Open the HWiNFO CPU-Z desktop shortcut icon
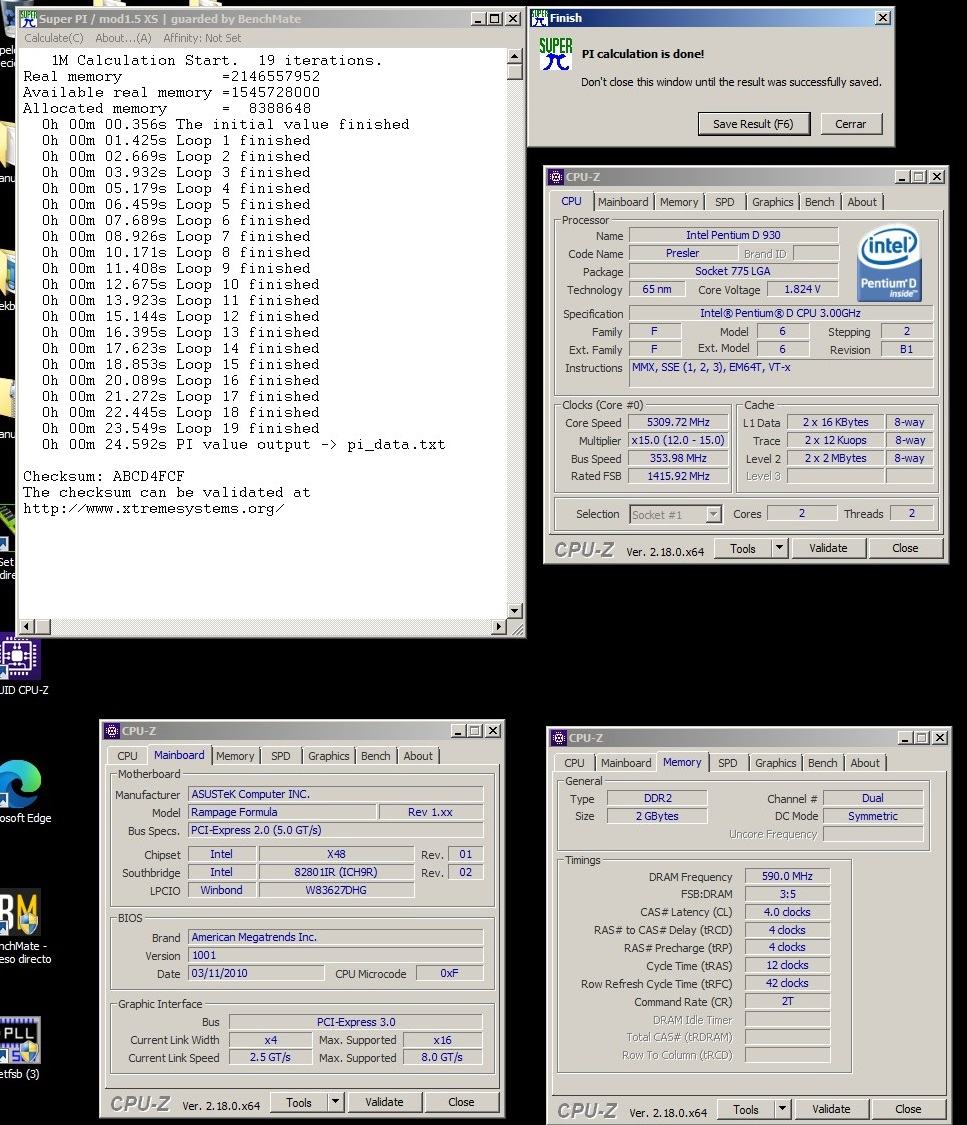The image size is (967, 1125). pos(19,656)
